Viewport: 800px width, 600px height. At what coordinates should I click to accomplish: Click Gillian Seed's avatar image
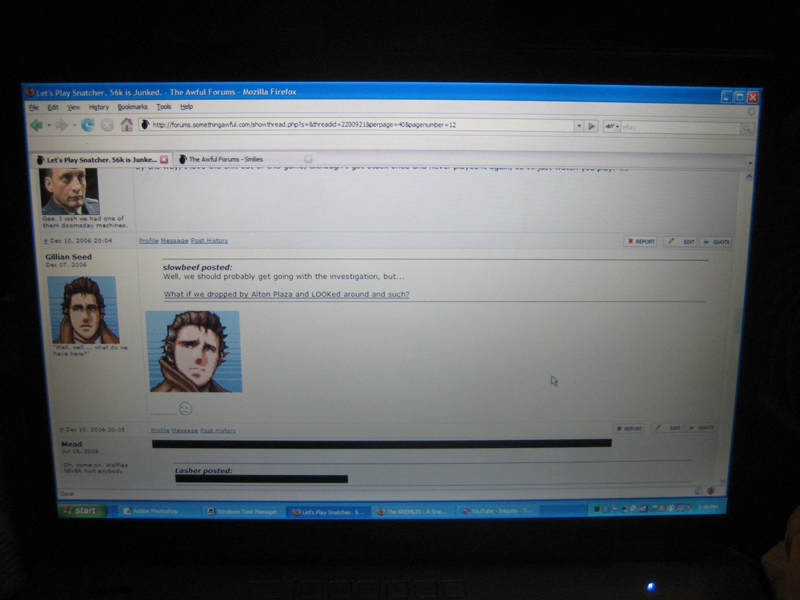(x=83, y=310)
